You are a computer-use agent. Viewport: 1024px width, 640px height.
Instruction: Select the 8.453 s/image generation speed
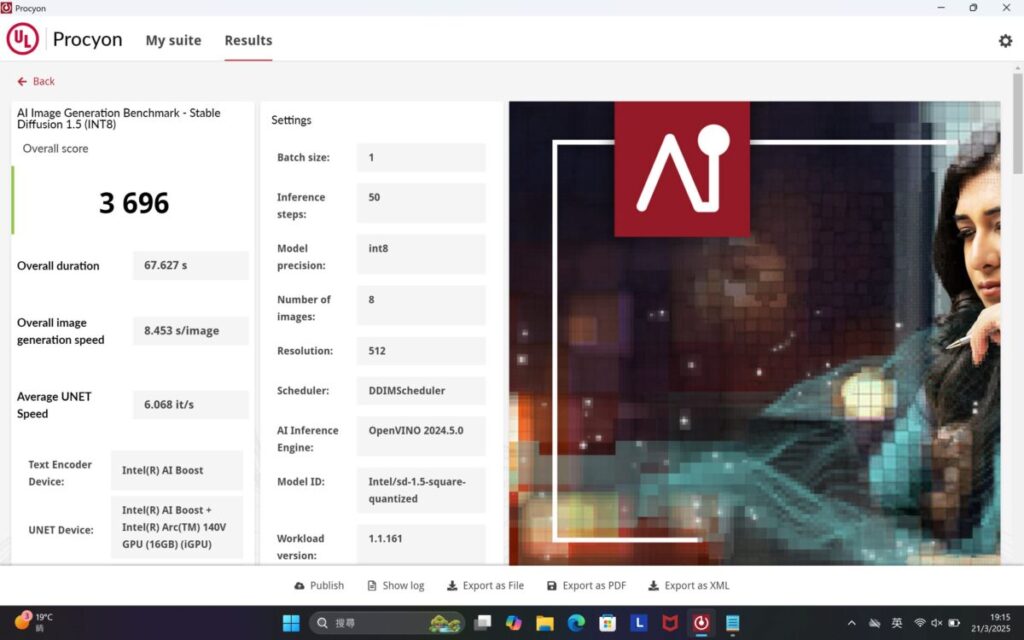[x=191, y=331]
